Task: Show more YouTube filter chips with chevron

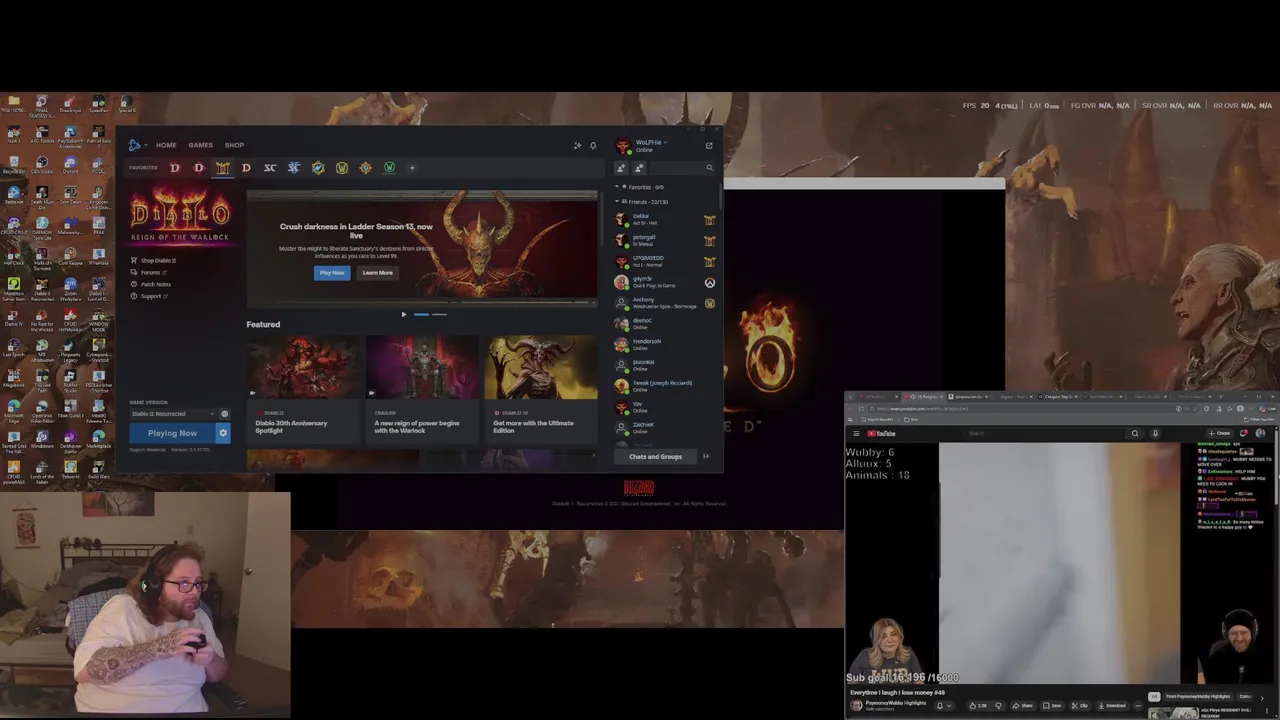Action: (1262, 697)
